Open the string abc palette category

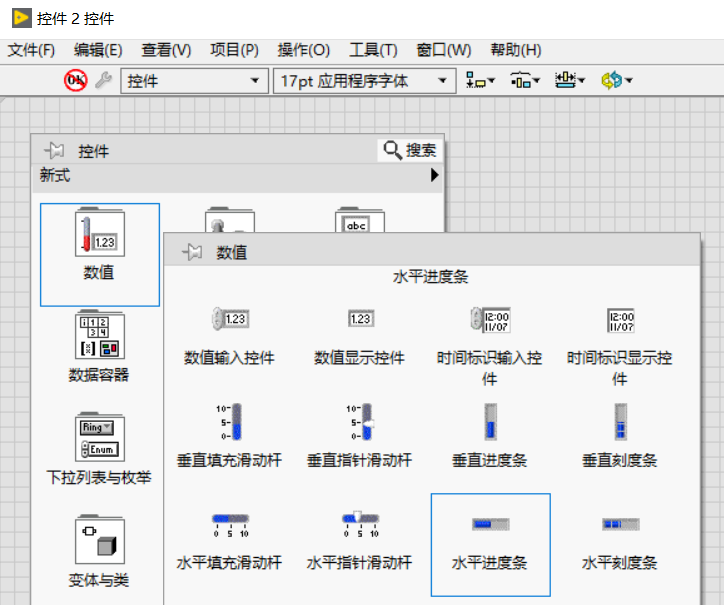360,220
